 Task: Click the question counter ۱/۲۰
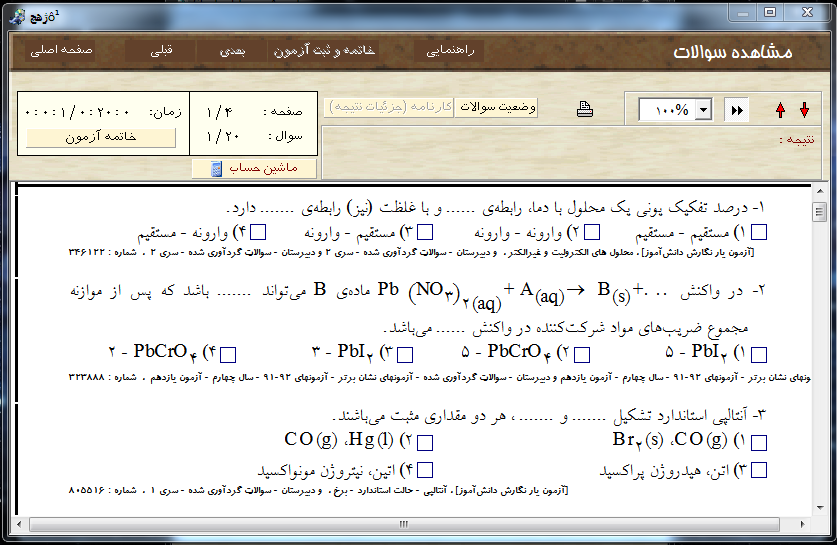click(223, 137)
